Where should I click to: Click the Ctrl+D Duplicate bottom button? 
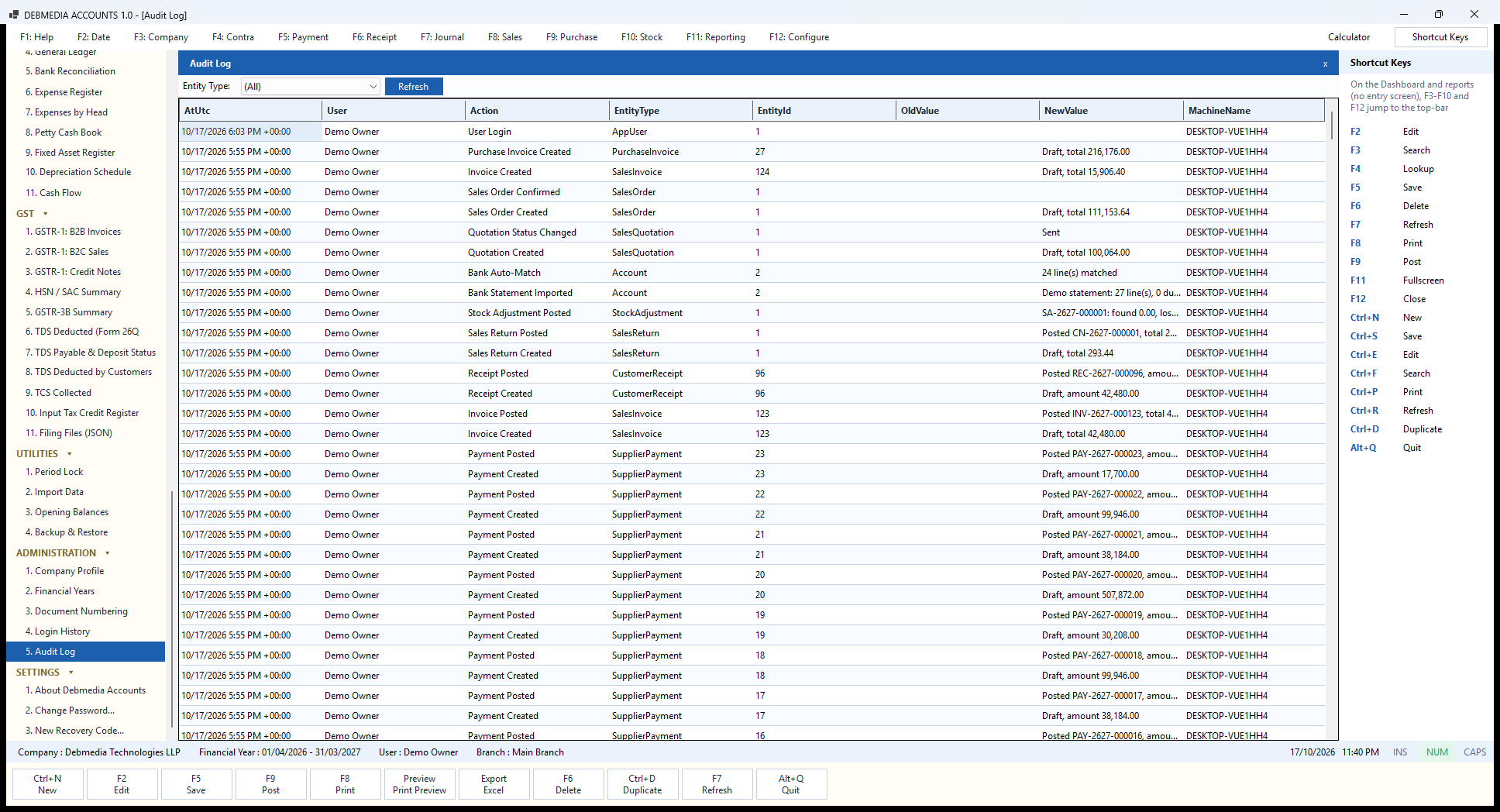coord(642,784)
